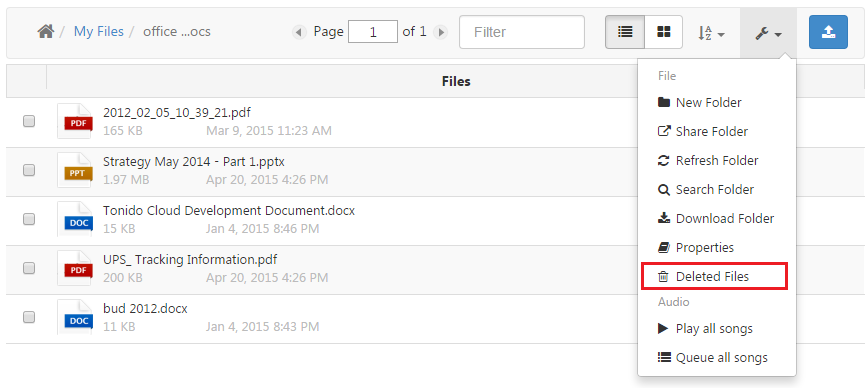
Task: Select checkbox for Tonido Cloud Development Document.docx
Action: 29,219
